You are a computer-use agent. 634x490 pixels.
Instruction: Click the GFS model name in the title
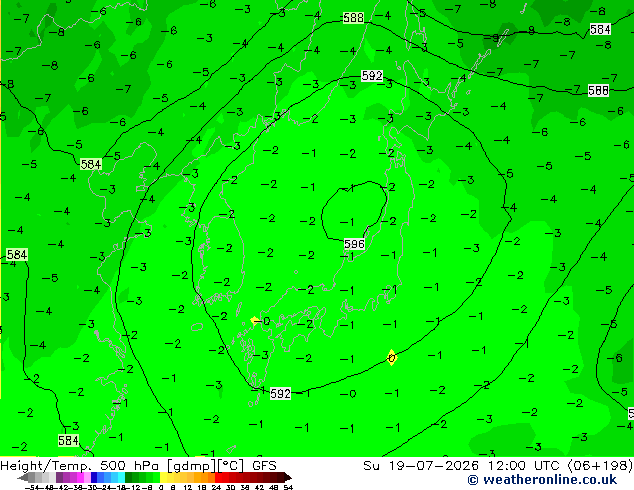click(264, 465)
